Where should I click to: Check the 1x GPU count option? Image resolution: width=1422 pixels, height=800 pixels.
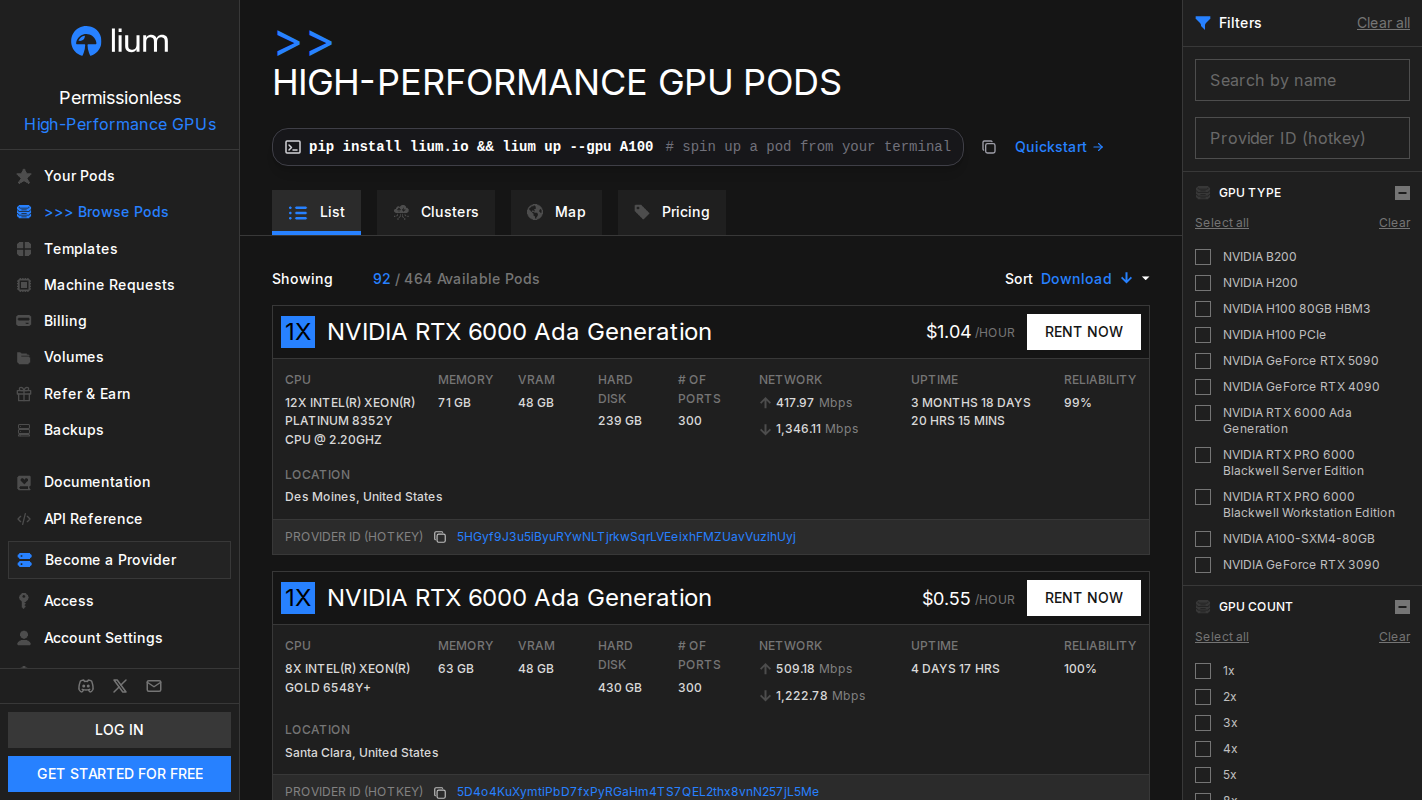tap(1203, 671)
